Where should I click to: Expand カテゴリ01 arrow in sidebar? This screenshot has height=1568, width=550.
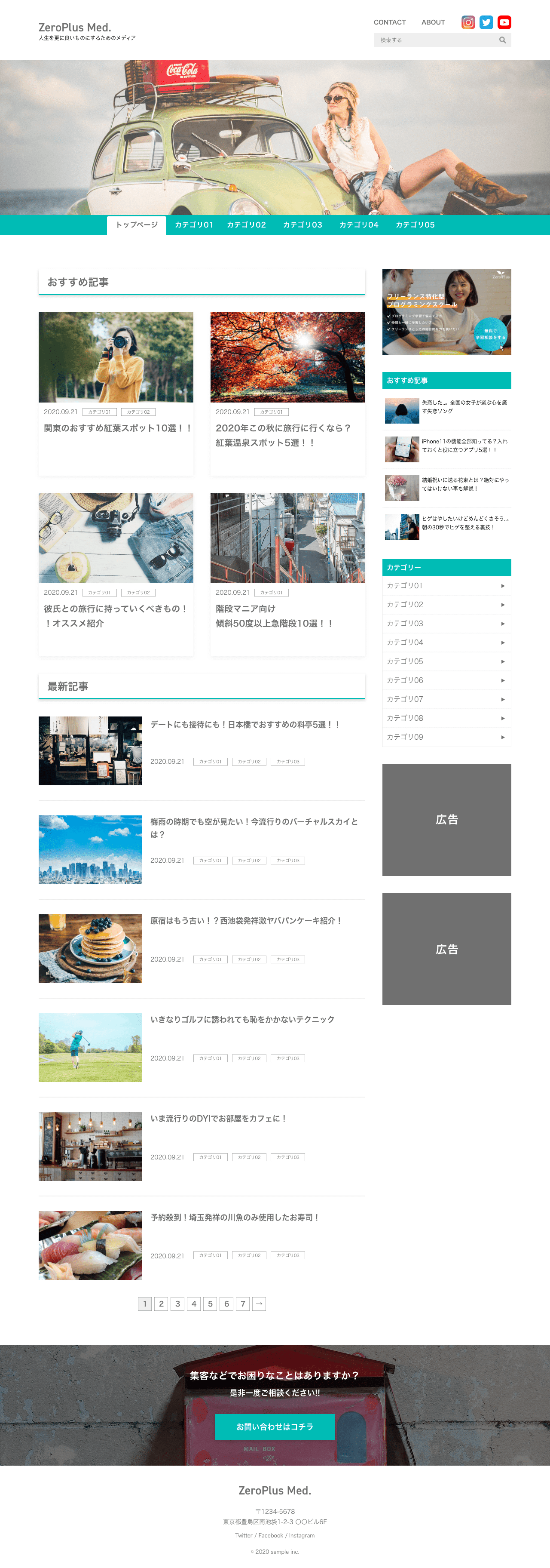pyautogui.click(x=503, y=586)
